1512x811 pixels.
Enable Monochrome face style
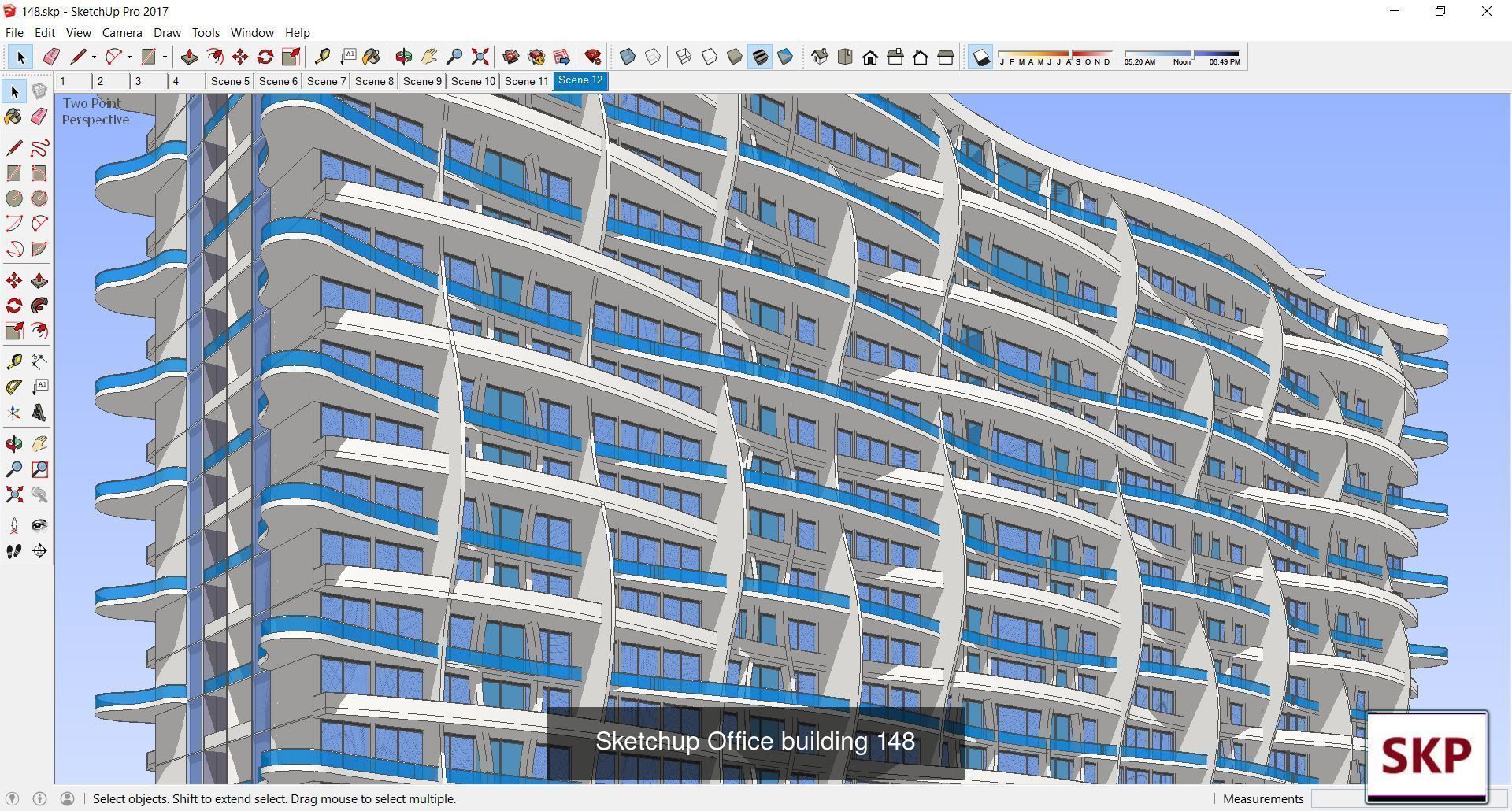(x=785, y=57)
